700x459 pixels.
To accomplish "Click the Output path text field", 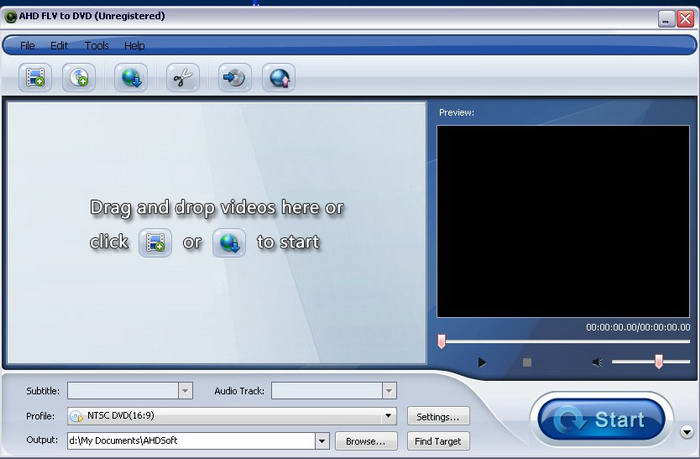I will tap(191, 441).
